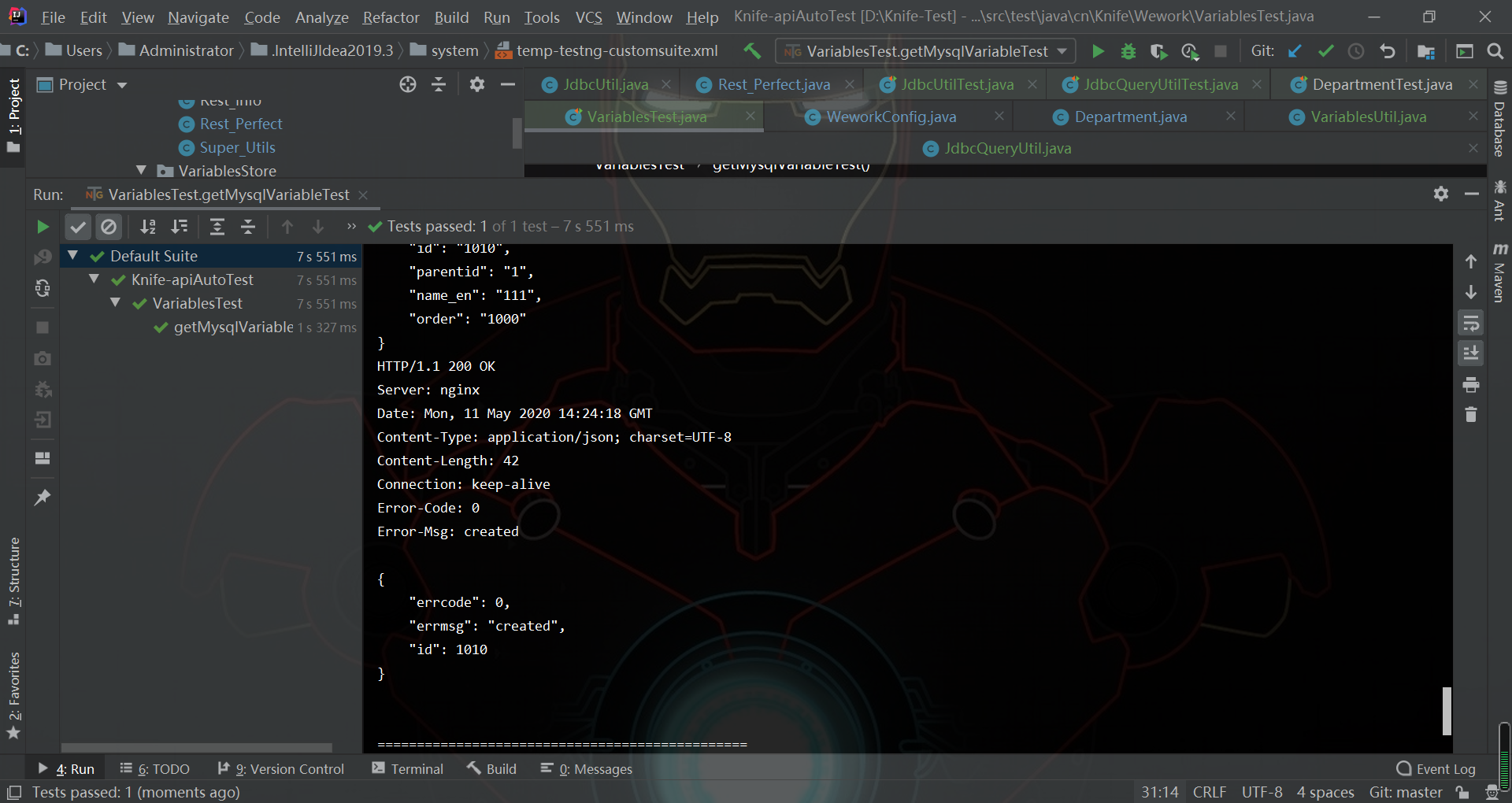
Task: Click the console vertical scrollbar thumb
Action: coord(1447,711)
